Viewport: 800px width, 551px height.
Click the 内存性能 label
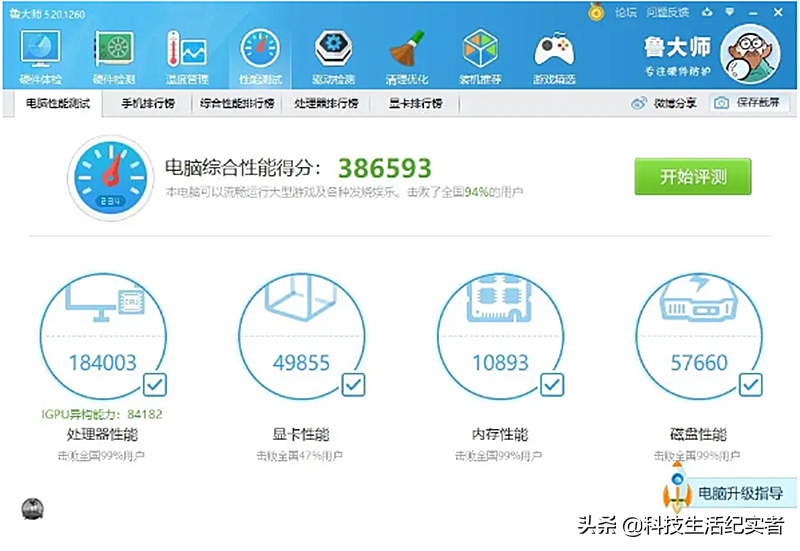click(x=500, y=435)
